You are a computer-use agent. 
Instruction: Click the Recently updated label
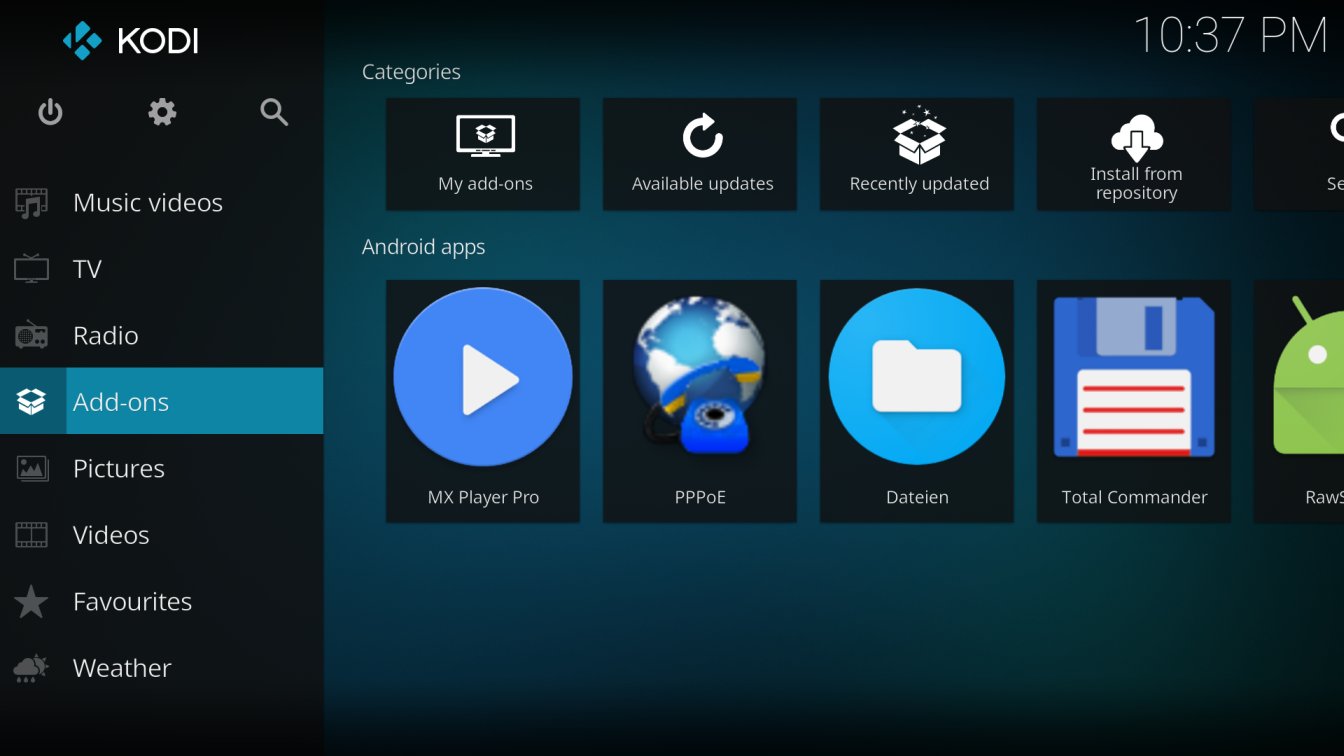coord(919,184)
